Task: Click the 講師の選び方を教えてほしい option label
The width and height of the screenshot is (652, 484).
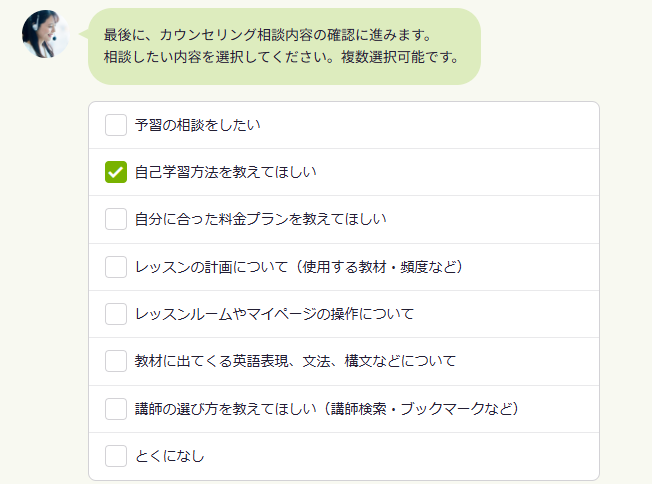Action: coord(326,409)
